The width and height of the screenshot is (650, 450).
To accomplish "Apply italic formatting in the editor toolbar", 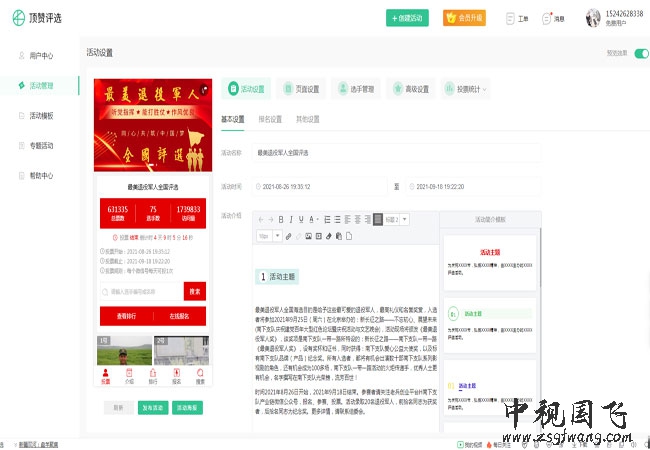I will coord(291,219).
